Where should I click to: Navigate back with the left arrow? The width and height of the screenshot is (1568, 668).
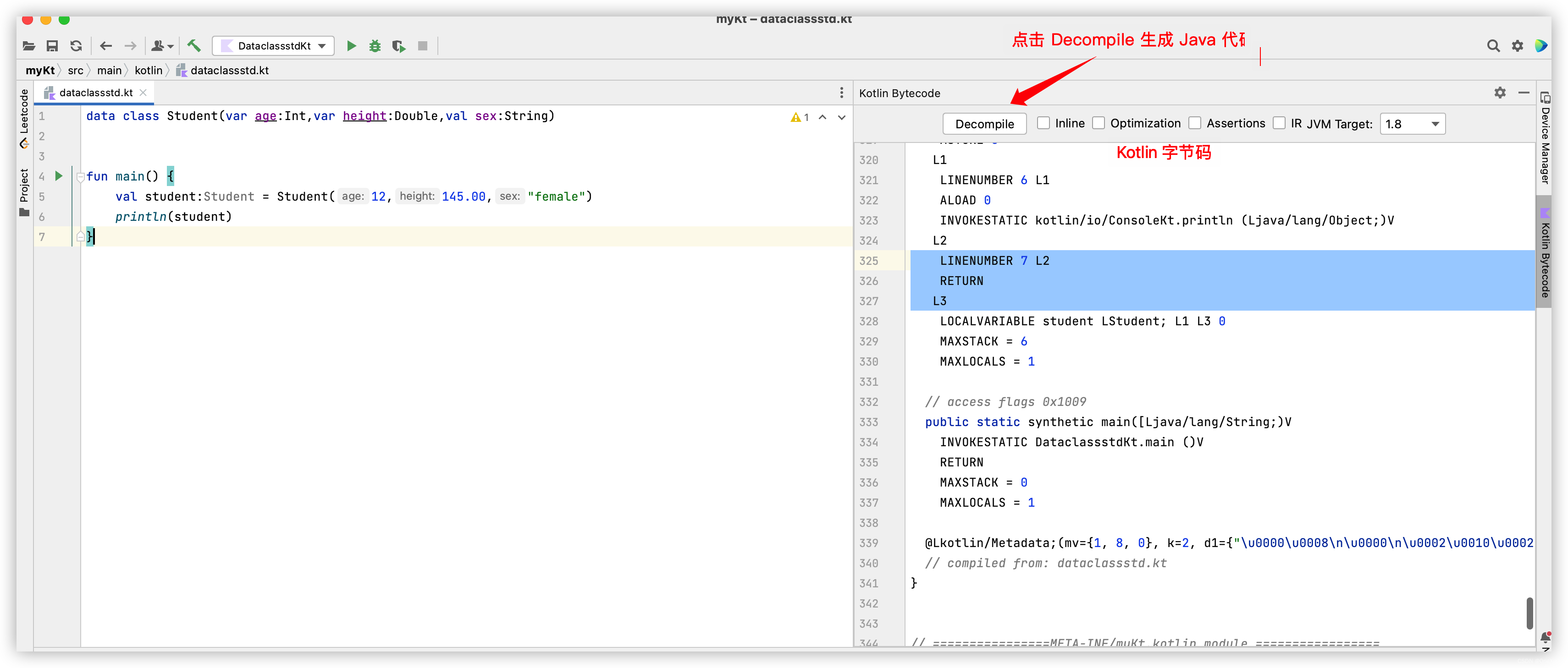pyautogui.click(x=106, y=46)
